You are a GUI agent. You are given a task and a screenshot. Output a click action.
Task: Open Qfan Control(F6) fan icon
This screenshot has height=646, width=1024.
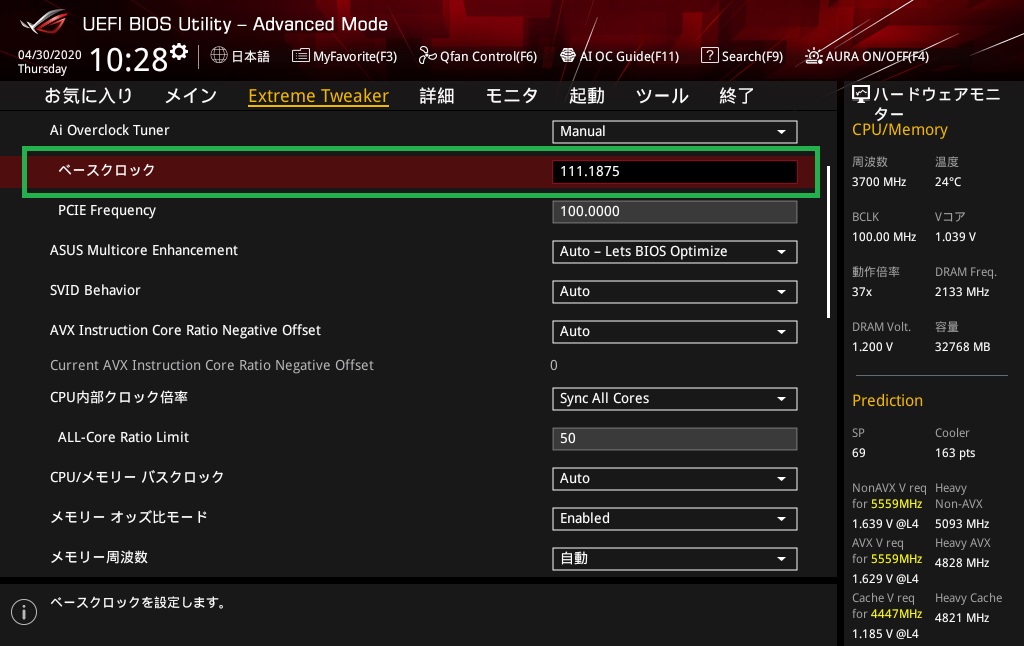[427, 56]
